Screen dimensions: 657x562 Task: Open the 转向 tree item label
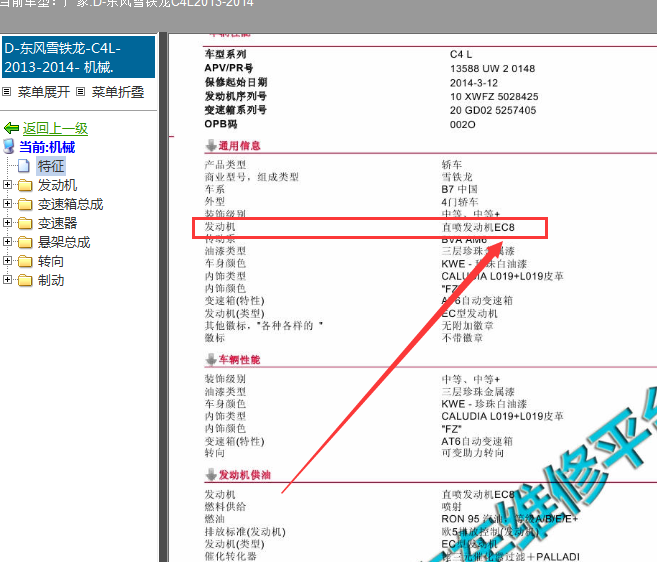51,261
